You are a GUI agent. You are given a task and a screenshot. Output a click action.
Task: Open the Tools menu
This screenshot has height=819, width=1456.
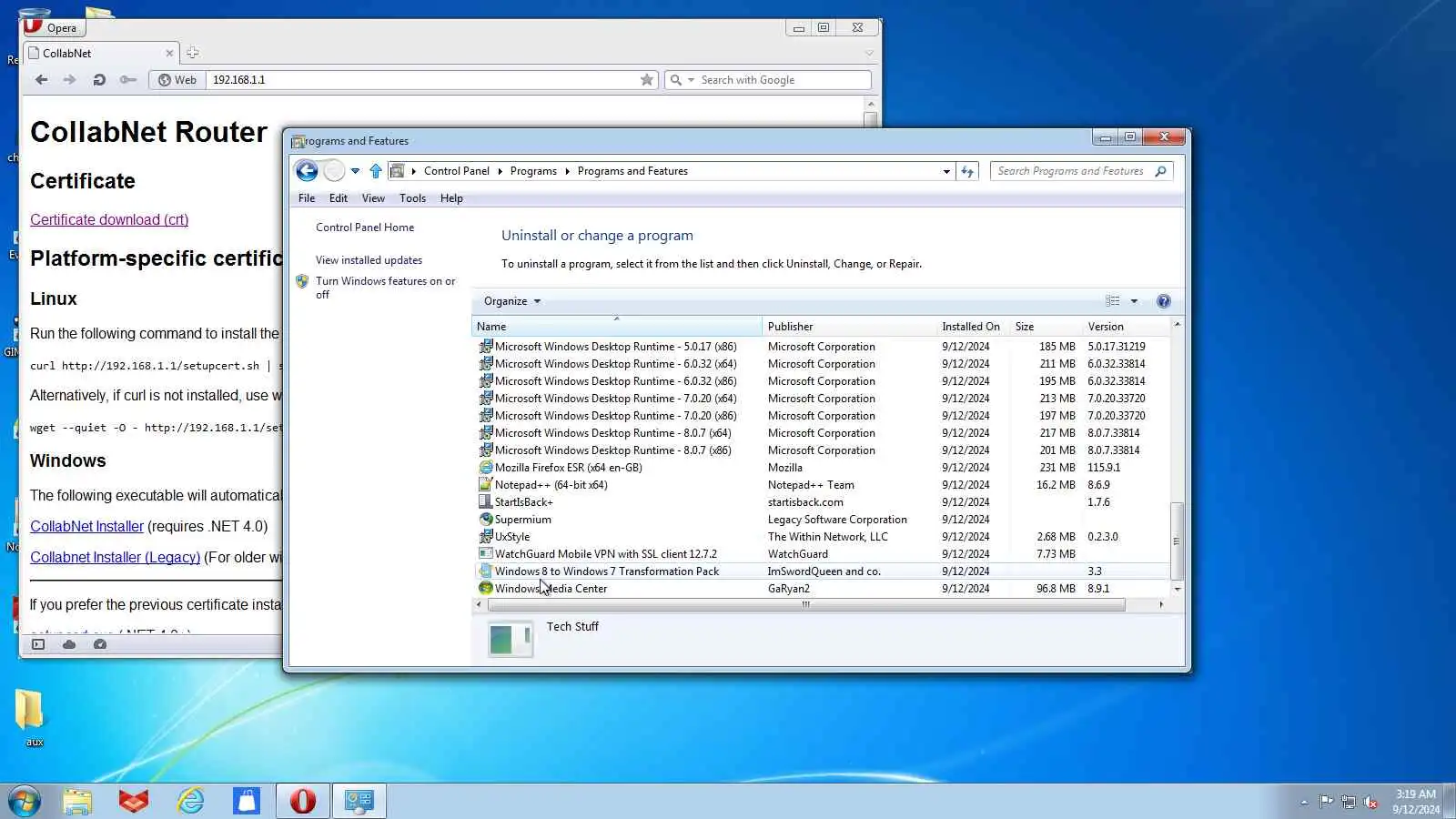(412, 198)
